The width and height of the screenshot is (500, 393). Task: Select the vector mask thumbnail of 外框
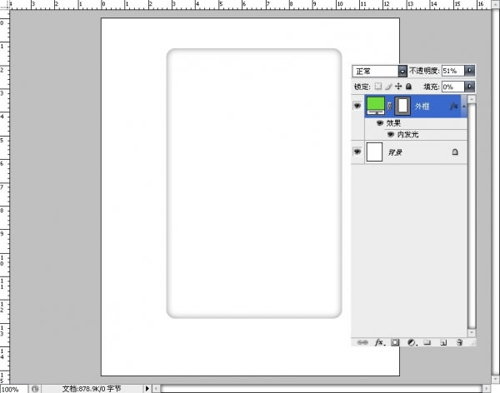tap(403, 106)
